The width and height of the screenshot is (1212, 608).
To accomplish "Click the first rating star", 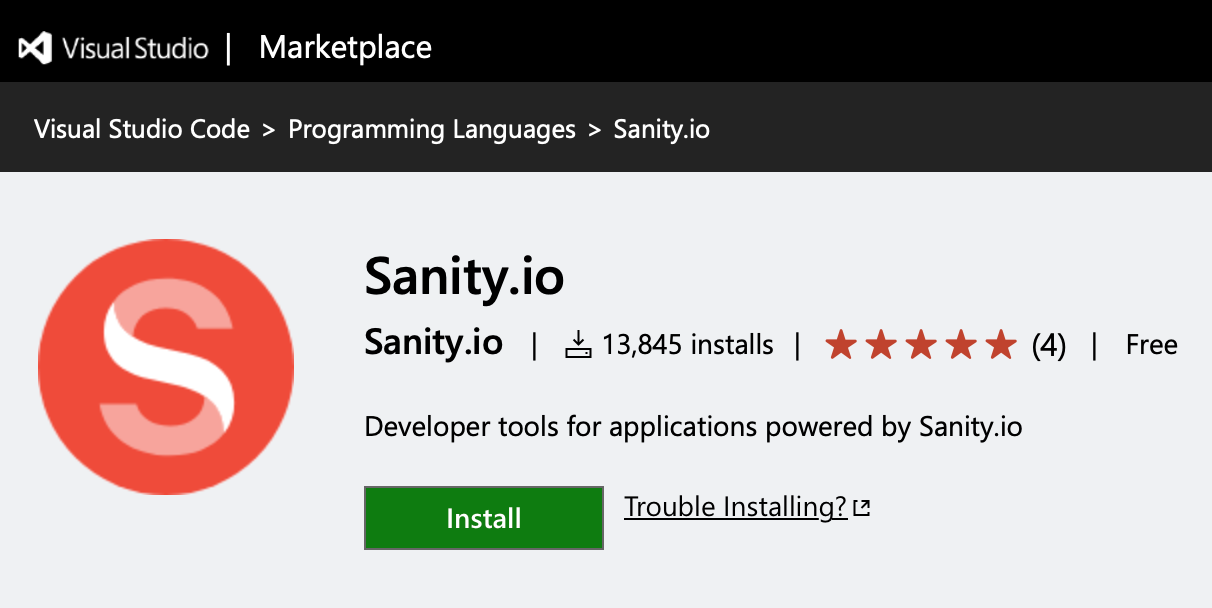I will click(x=843, y=344).
